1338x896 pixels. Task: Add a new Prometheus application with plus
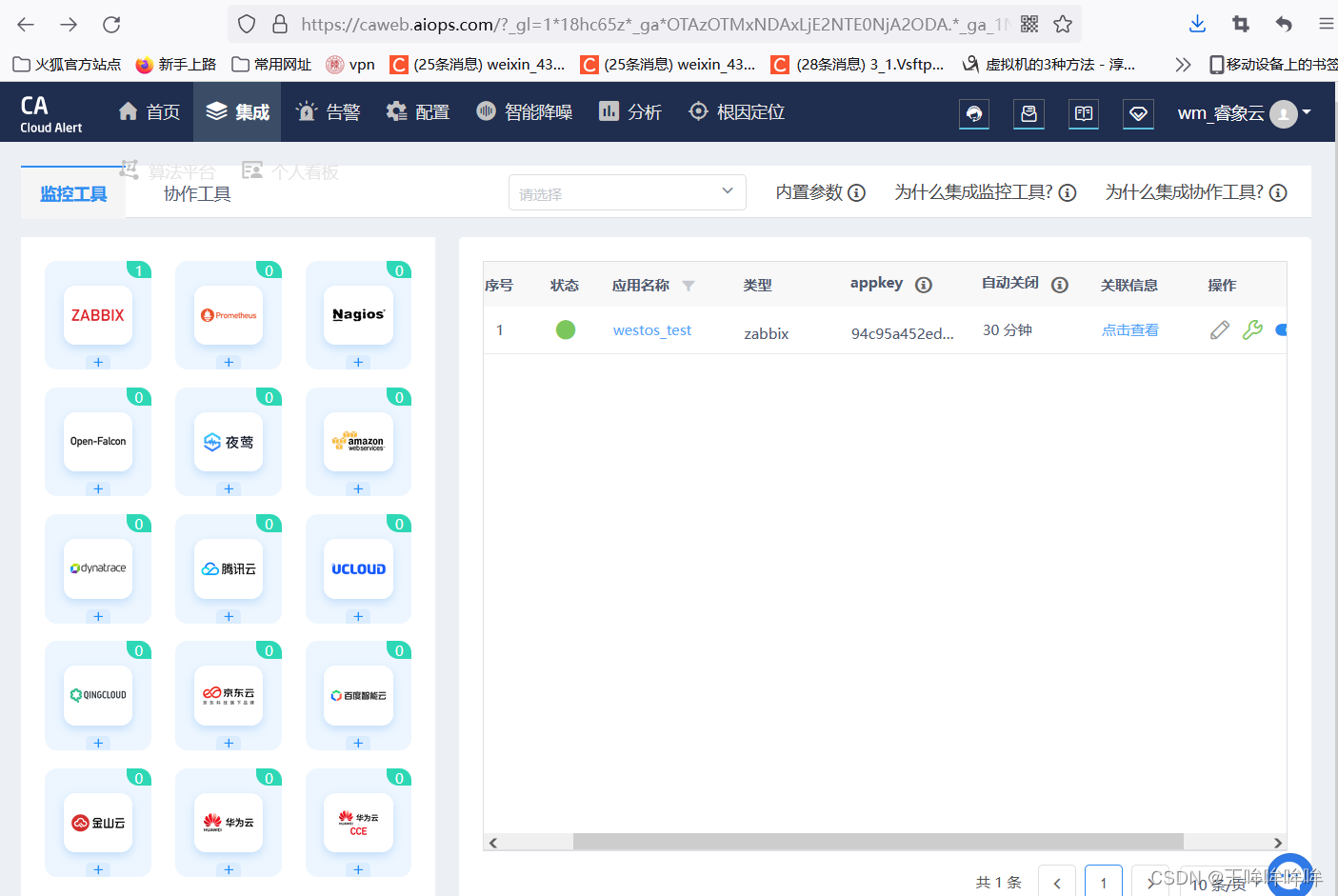tap(229, 362)
